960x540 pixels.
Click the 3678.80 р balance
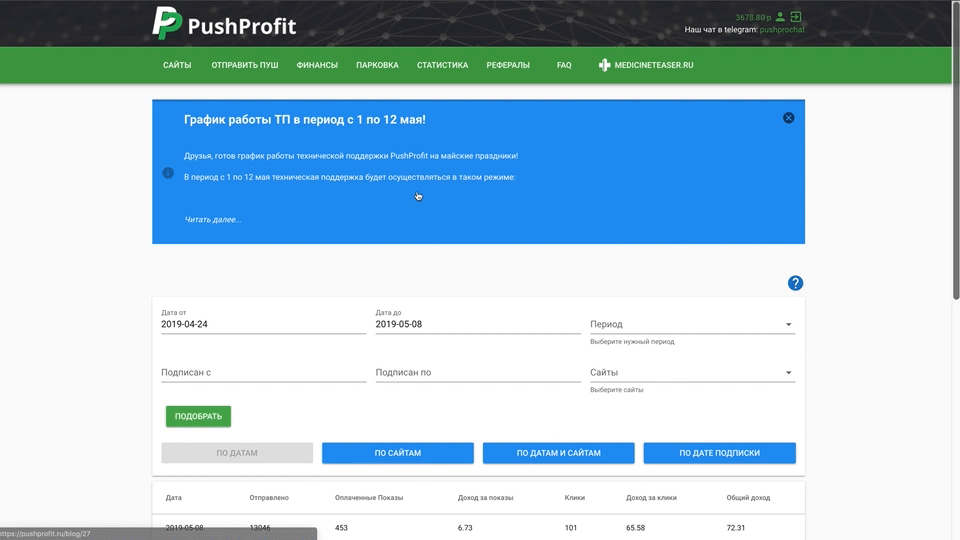coord(753,17)
